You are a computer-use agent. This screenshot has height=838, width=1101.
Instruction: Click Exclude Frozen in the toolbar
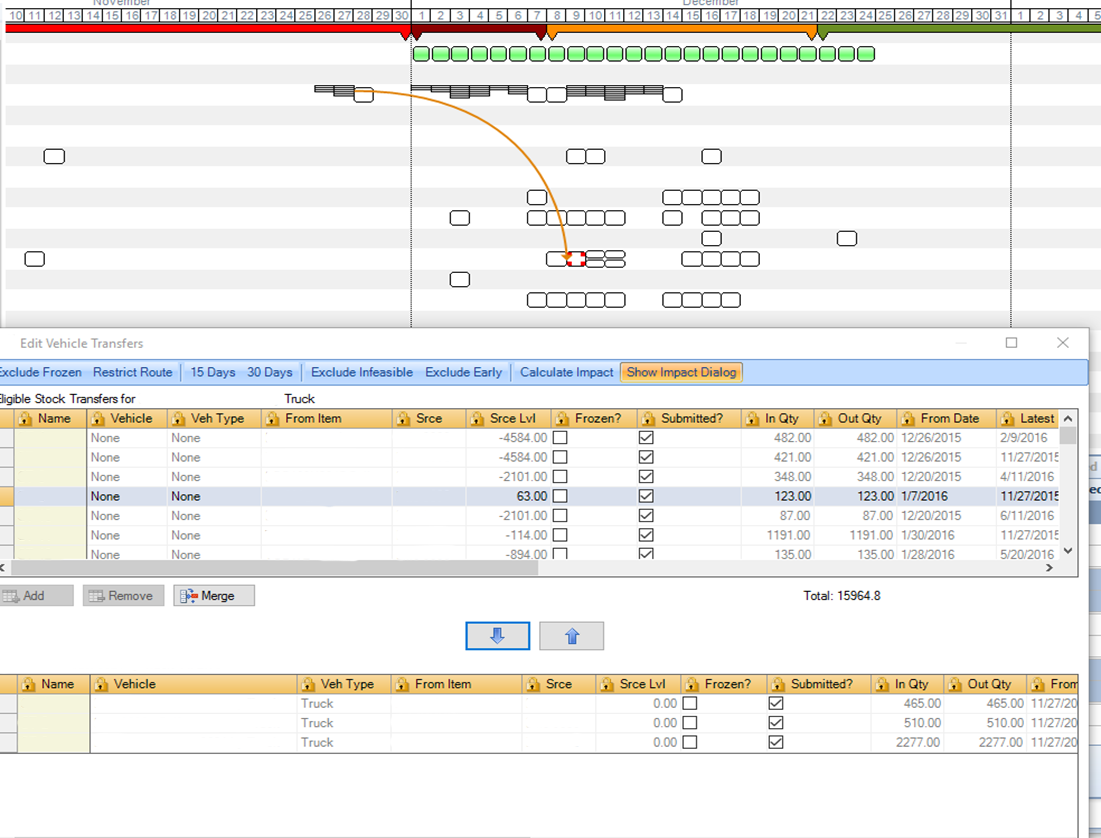[x=41, y=372]
